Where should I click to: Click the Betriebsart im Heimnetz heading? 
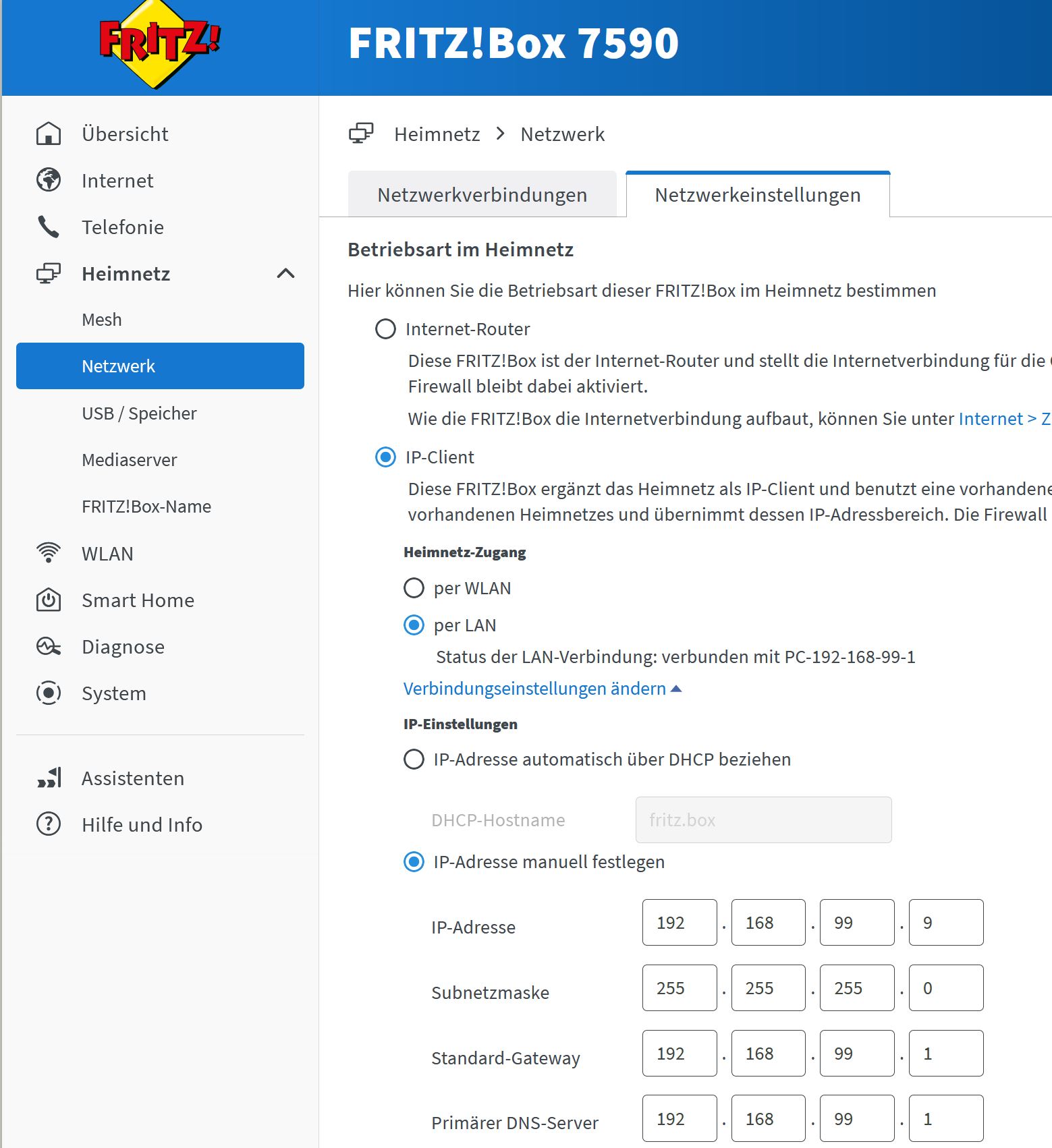tap(460, 250)
